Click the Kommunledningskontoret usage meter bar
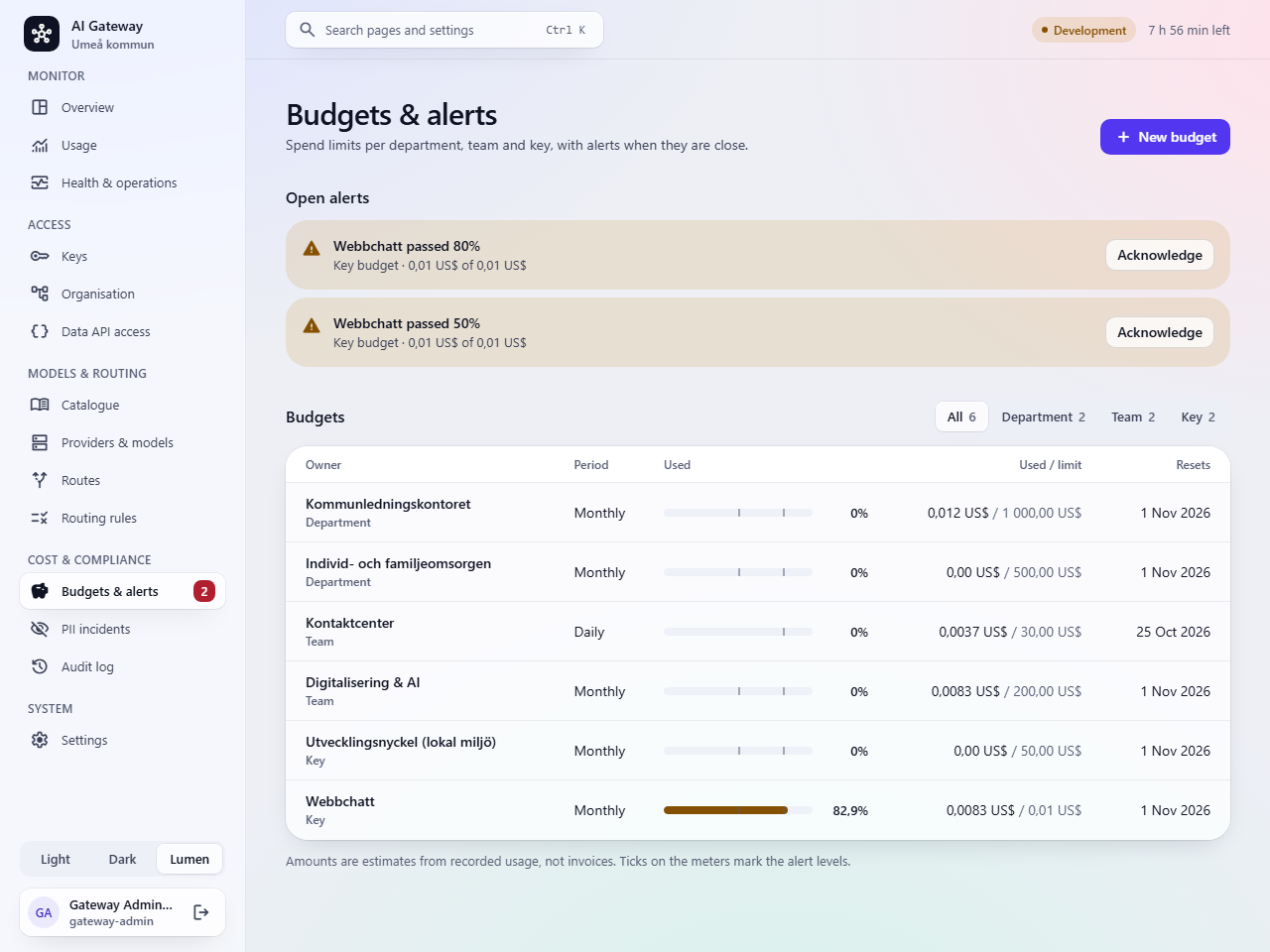Image resolution: width=1270 pixels, height=952 pixels. (738, 513)
